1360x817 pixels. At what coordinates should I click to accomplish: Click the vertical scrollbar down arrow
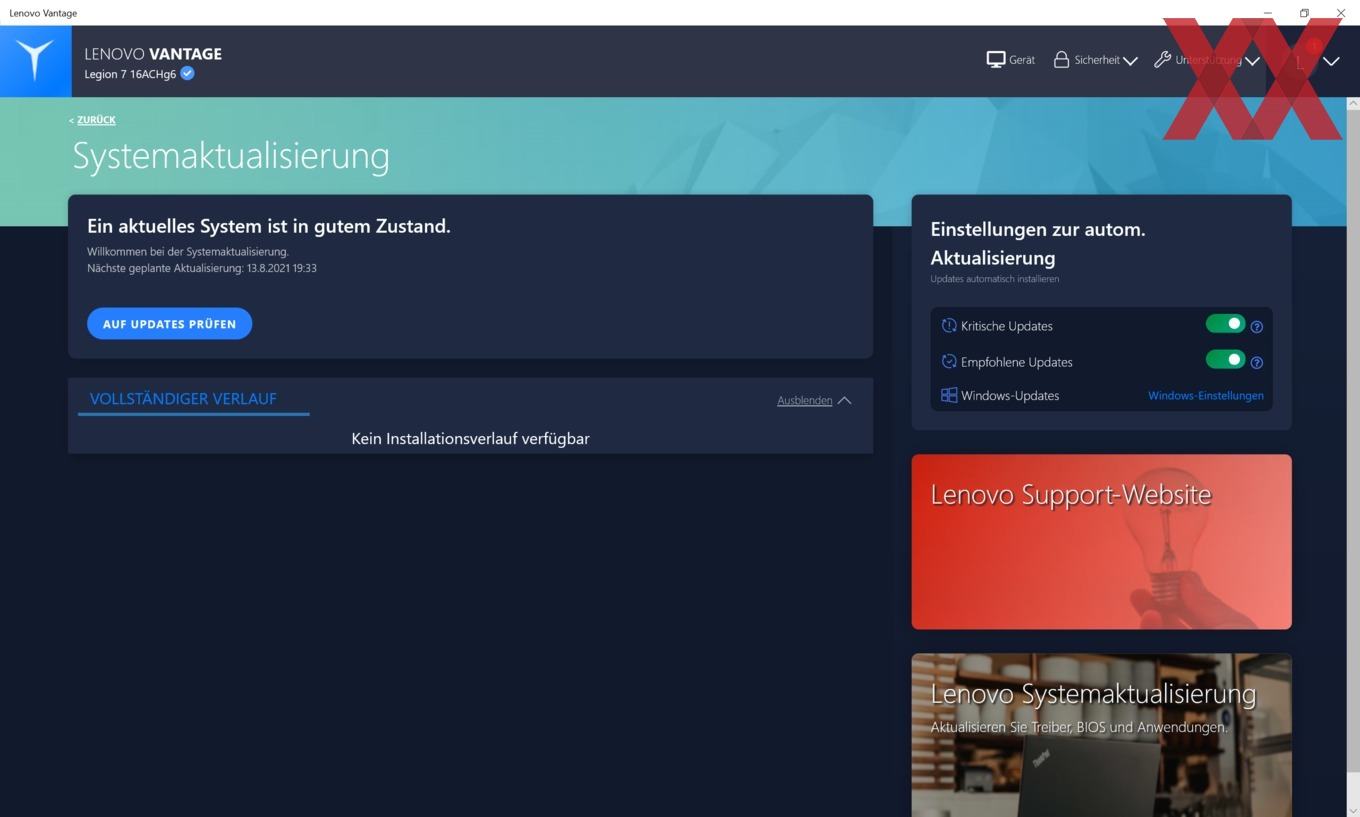[x=1353, y=809]
